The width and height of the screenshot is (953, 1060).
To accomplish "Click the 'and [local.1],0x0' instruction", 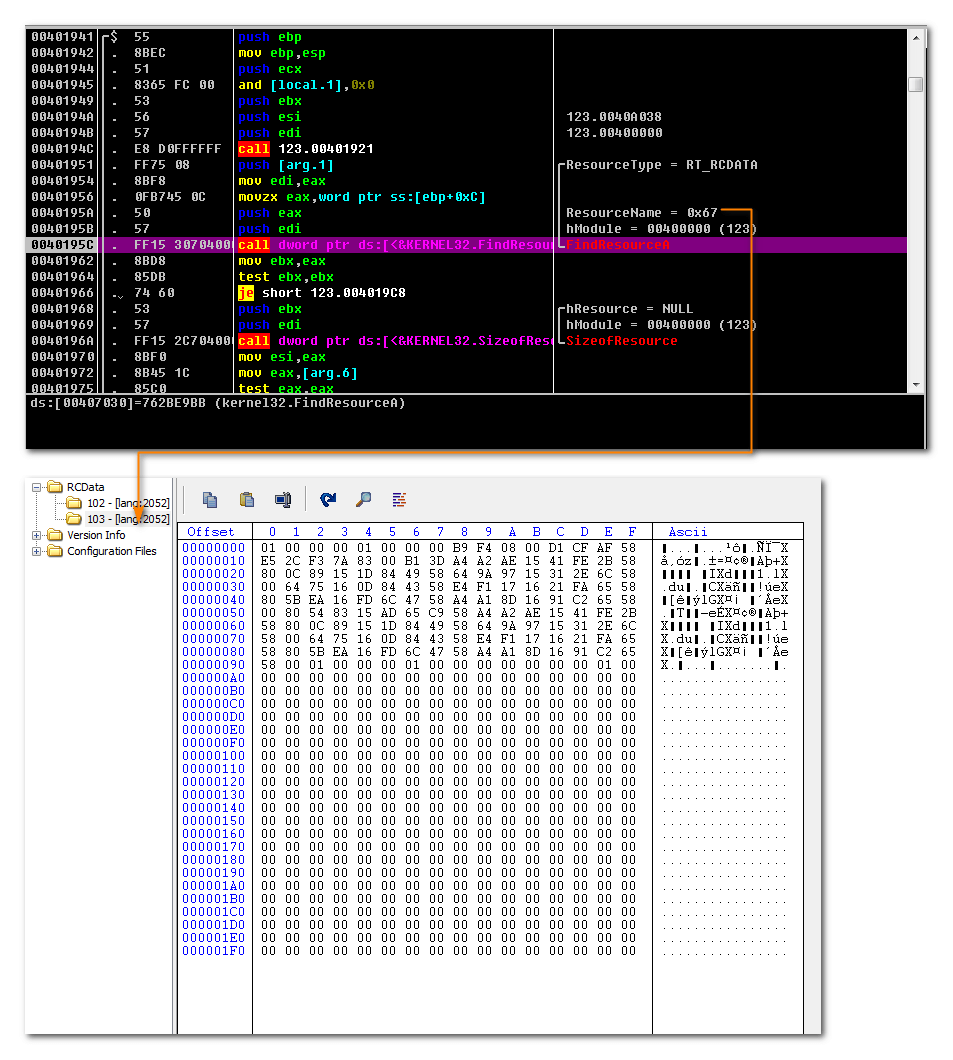I will [x=306, y=85].
